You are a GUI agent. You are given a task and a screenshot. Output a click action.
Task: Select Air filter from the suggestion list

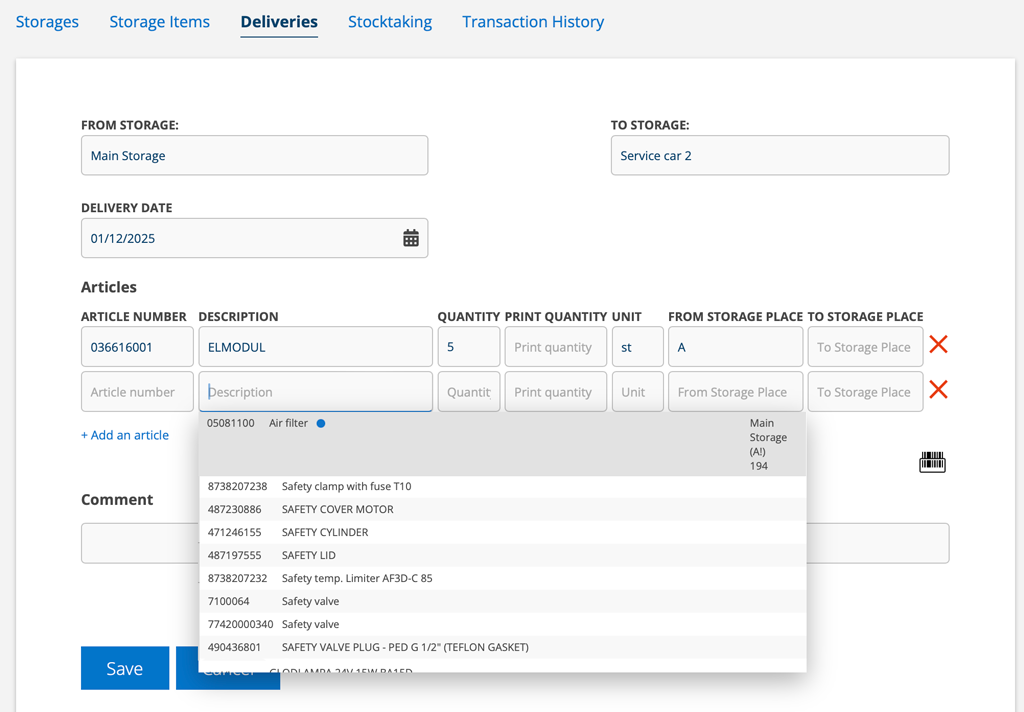pos(289,424)
